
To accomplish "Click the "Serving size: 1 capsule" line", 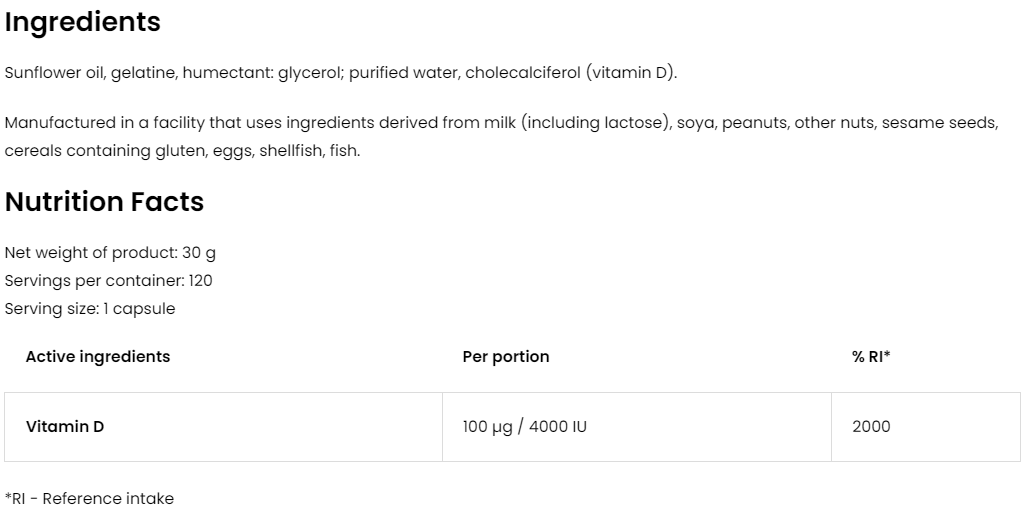I will [x=90, y=309].
